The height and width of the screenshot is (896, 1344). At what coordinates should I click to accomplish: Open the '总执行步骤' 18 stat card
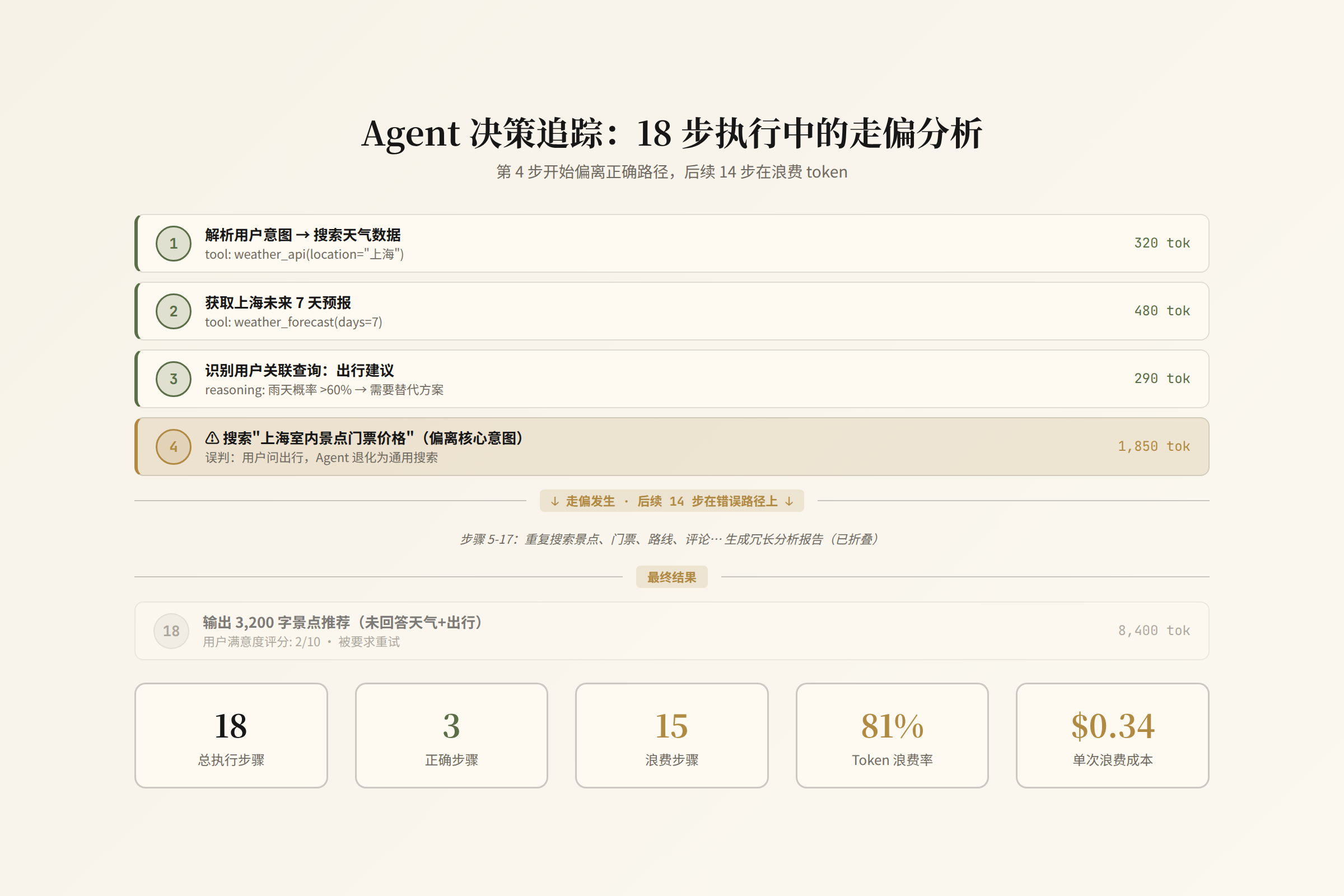pos(231,735)
